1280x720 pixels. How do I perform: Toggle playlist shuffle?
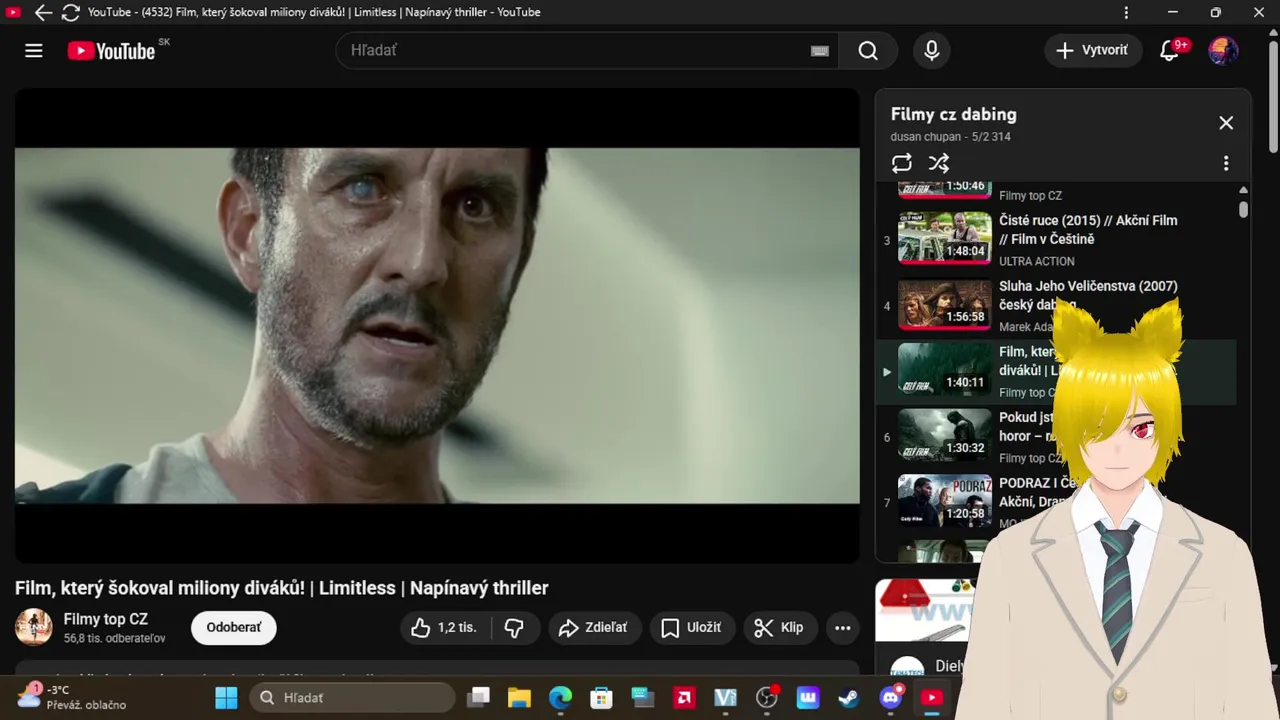click(x=938, y=163)
